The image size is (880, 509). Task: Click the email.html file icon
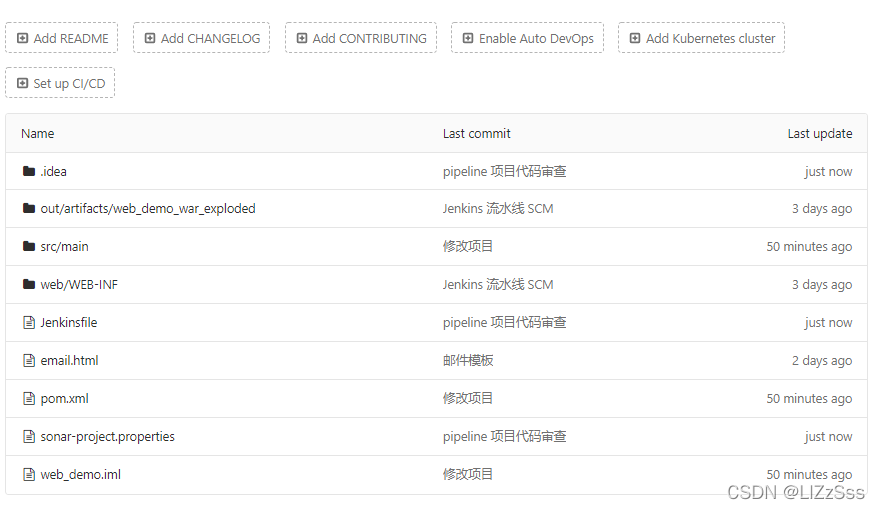click(29, 361)
